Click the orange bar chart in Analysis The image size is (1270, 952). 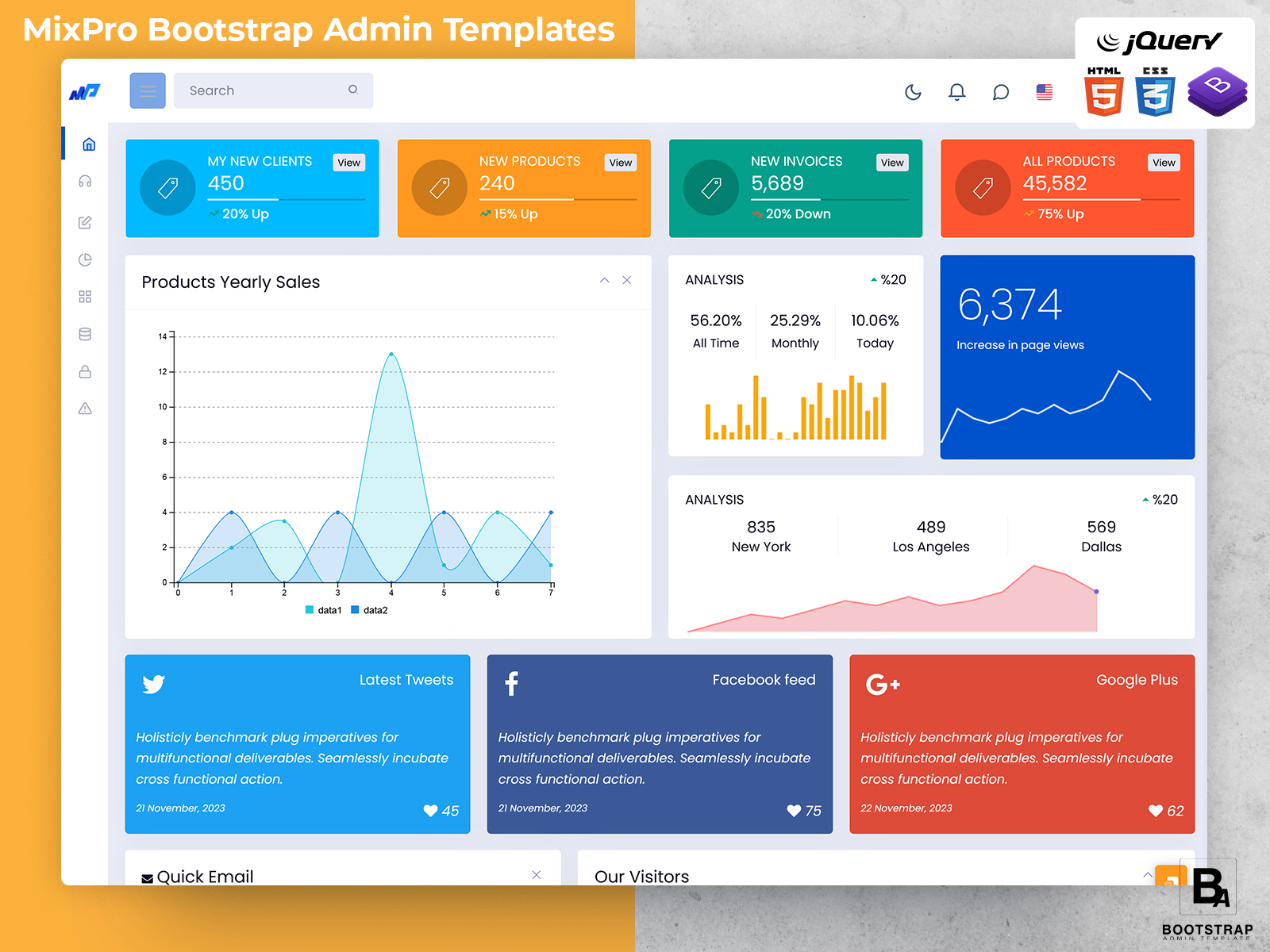click(x=795, y=407)
